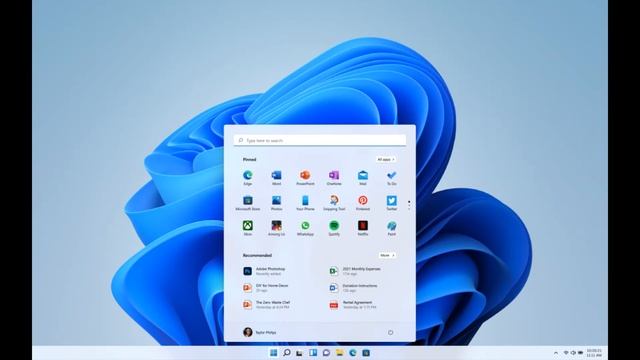Screen dimensions: 640x360
Task: Open the Your Phone pinned app
Action: (305, 203)
